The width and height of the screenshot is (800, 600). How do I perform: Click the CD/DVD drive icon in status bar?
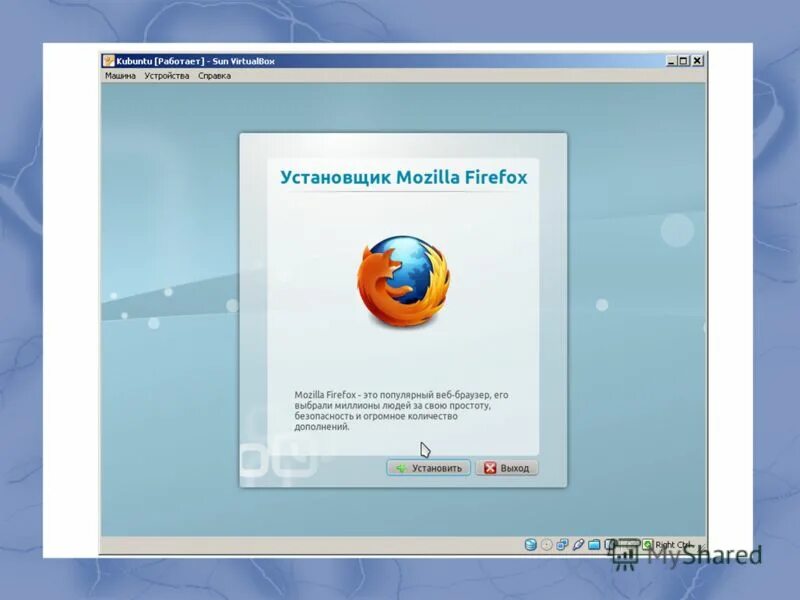[x=546, y=544]
